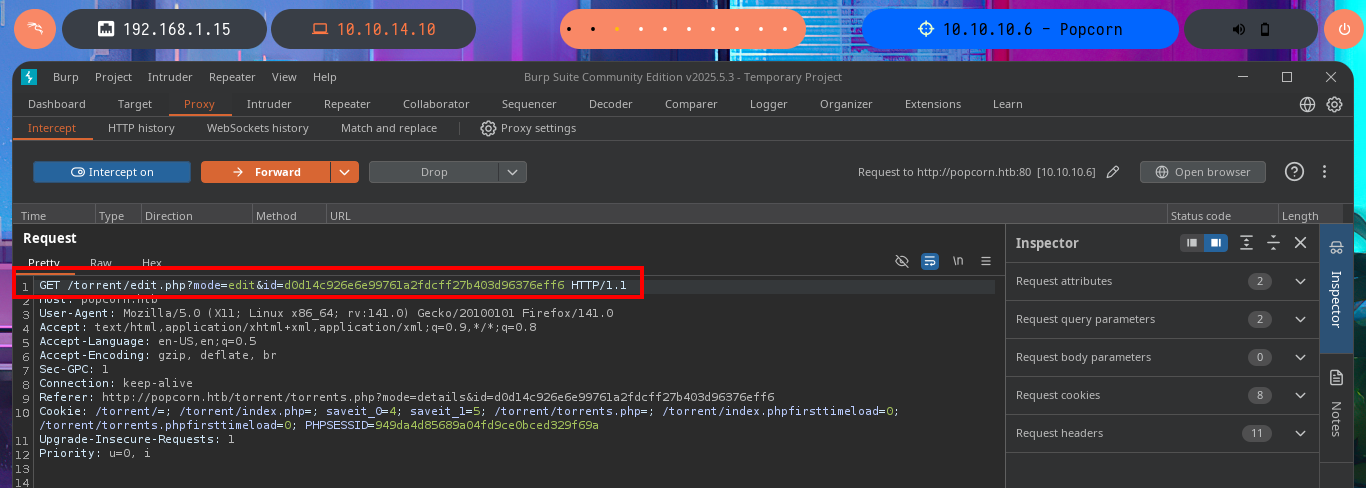Click the power button in top bar
The height and width of the screenshot is (488, 1366).
pos(1344,29)
